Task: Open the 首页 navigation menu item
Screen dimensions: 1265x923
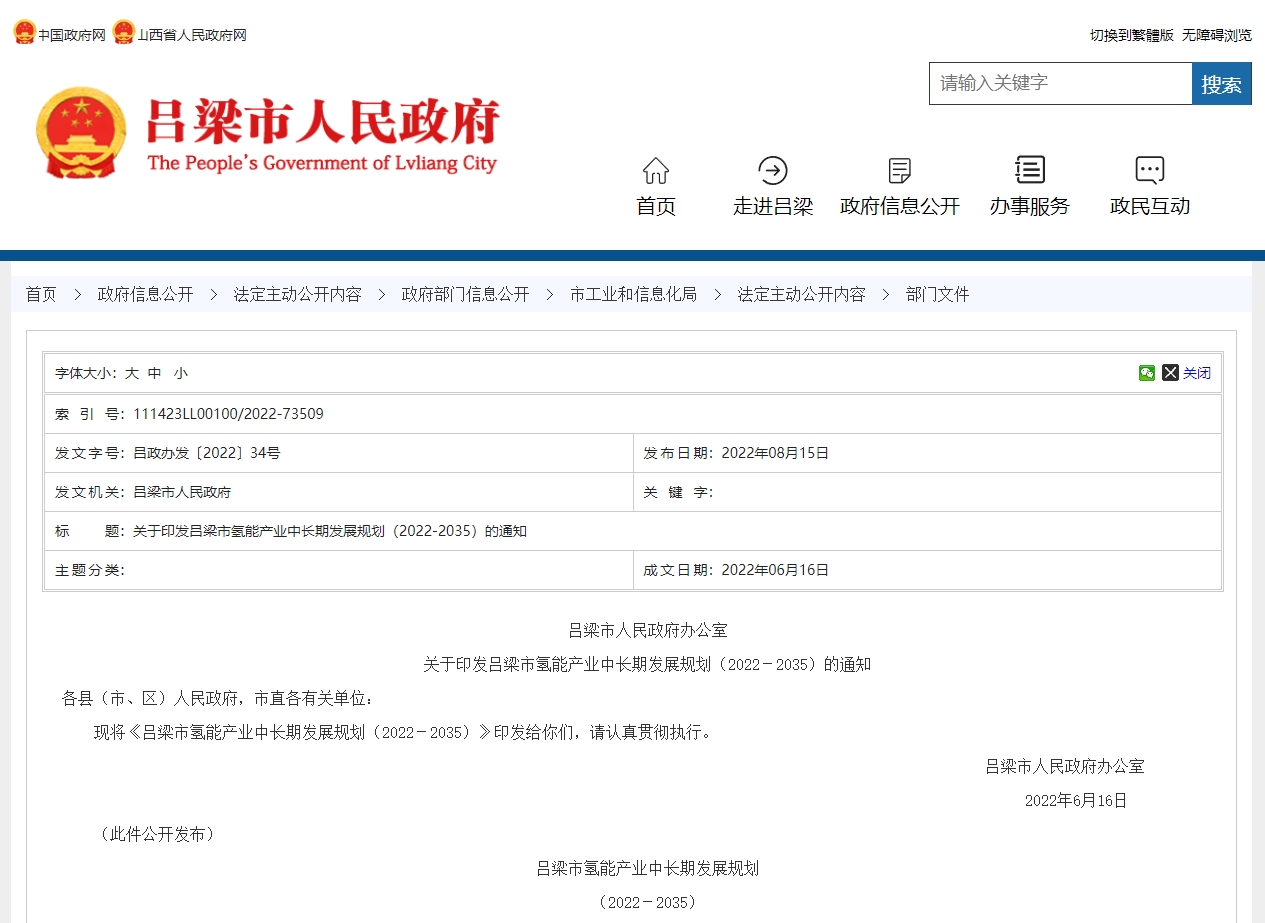Action: click(656, 206)
